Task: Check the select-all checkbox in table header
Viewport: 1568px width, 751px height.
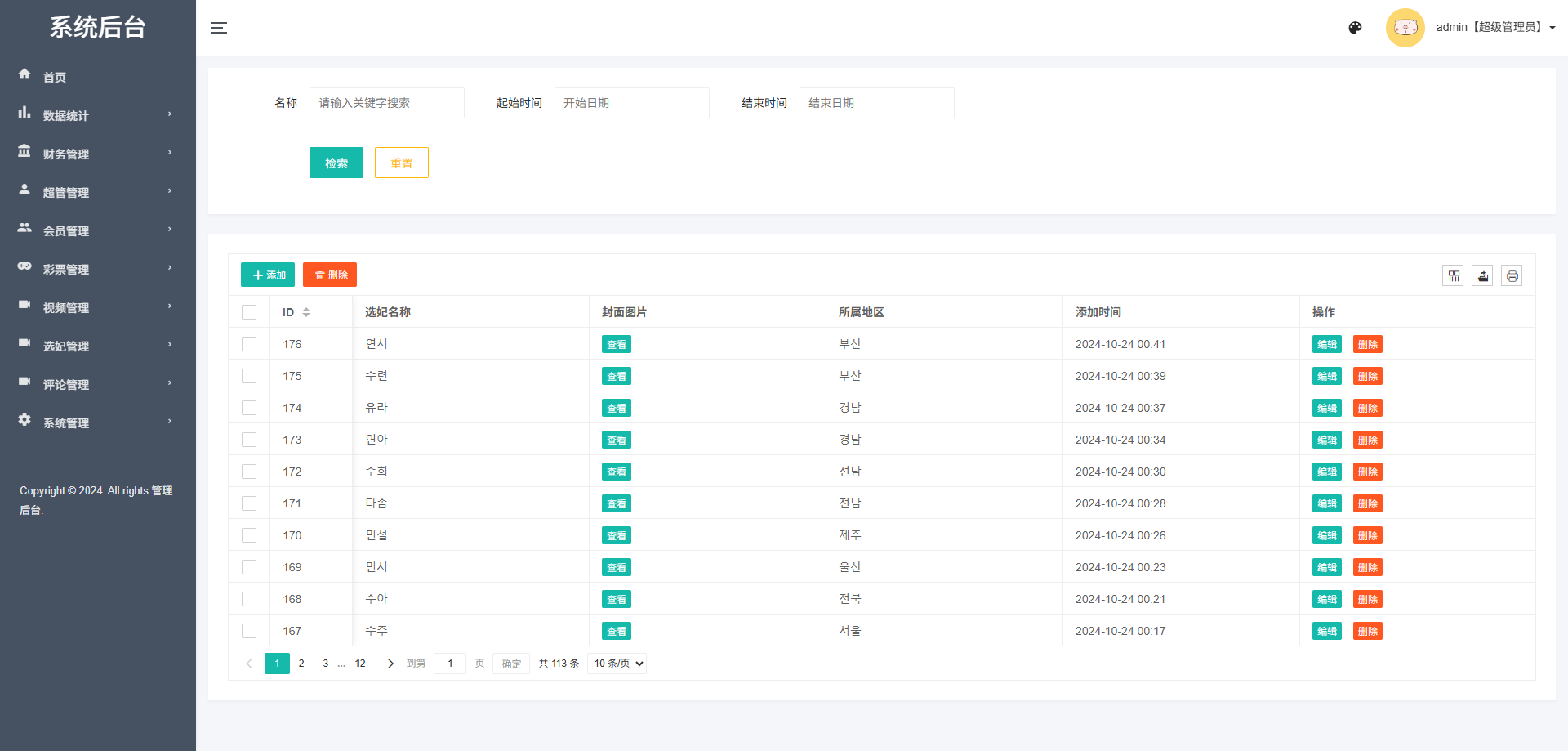Action: (x=249, y=311)
